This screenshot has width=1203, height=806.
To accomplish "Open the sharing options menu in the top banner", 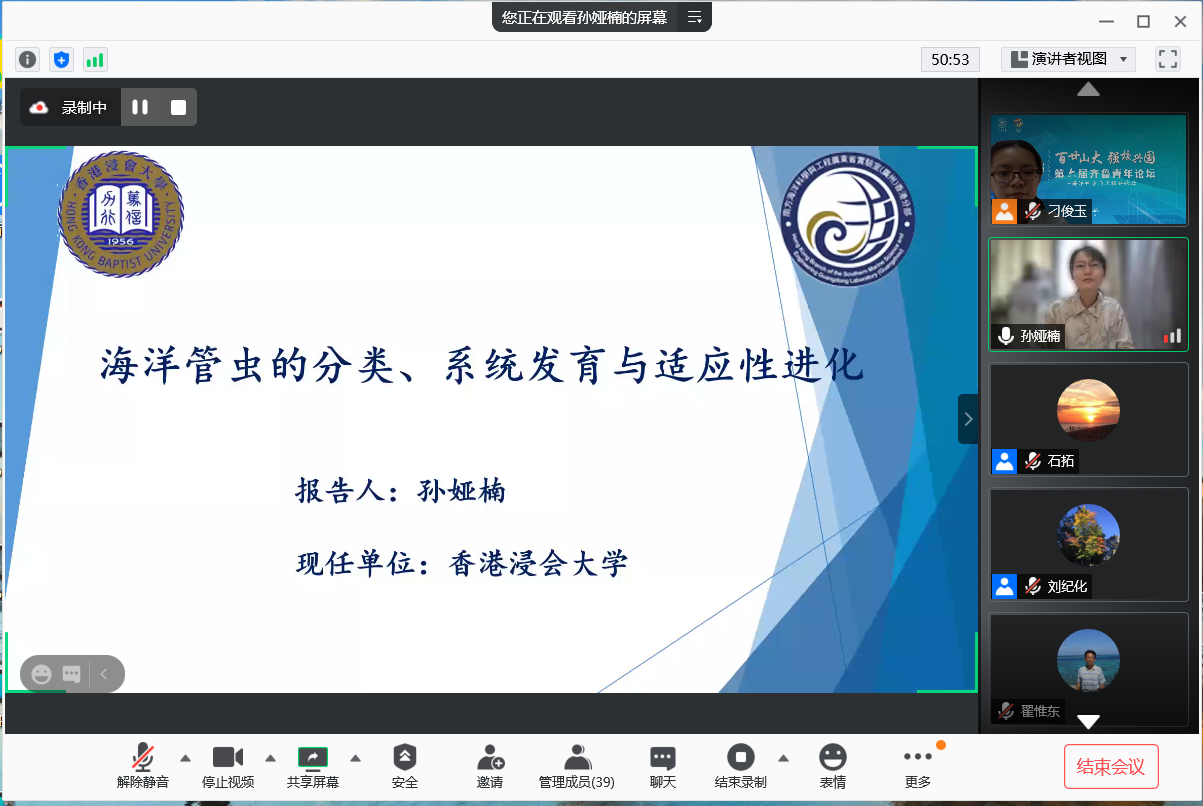I will coord(695,17).
